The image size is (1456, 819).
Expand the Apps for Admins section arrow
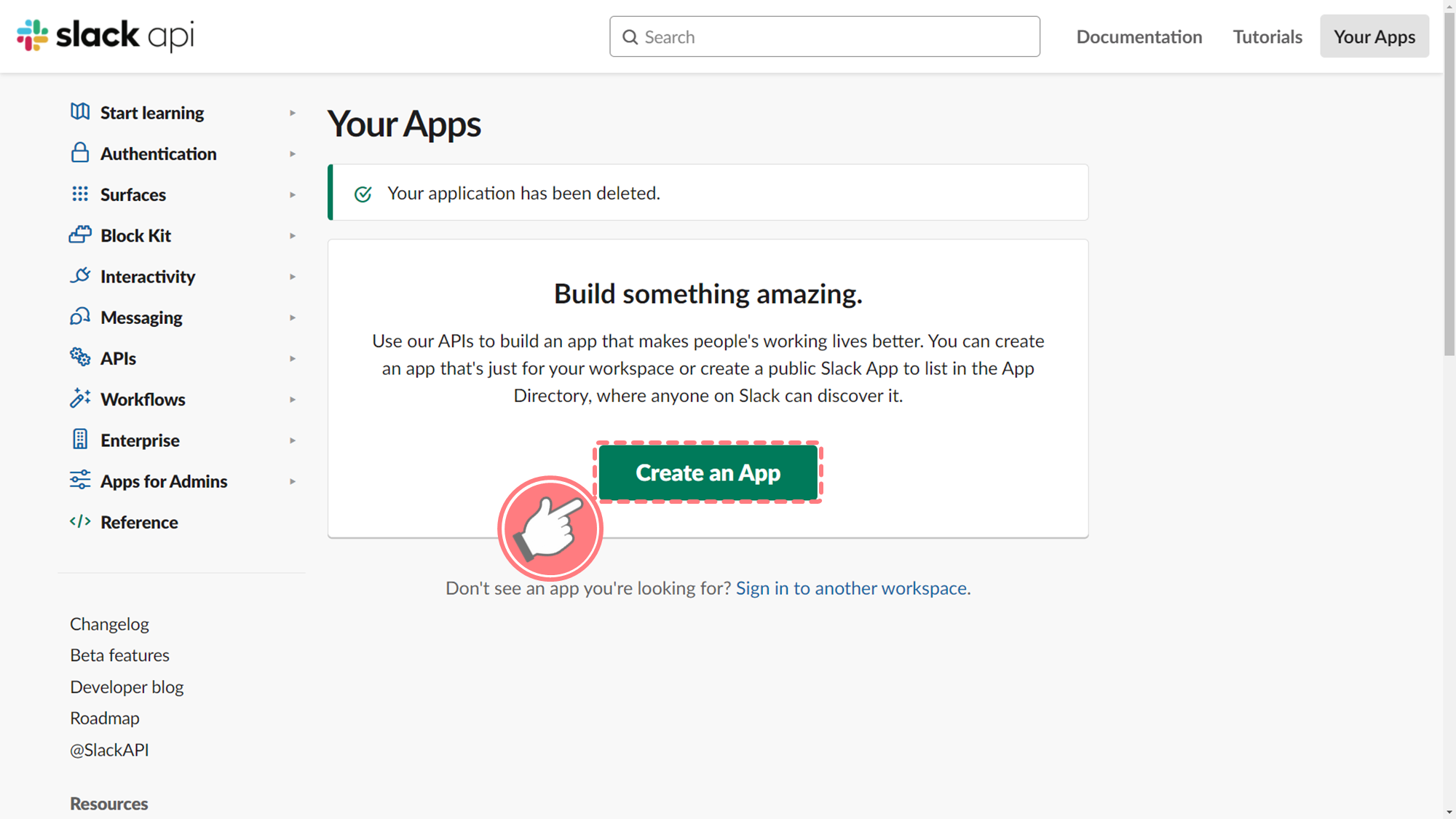click(293, 481)
